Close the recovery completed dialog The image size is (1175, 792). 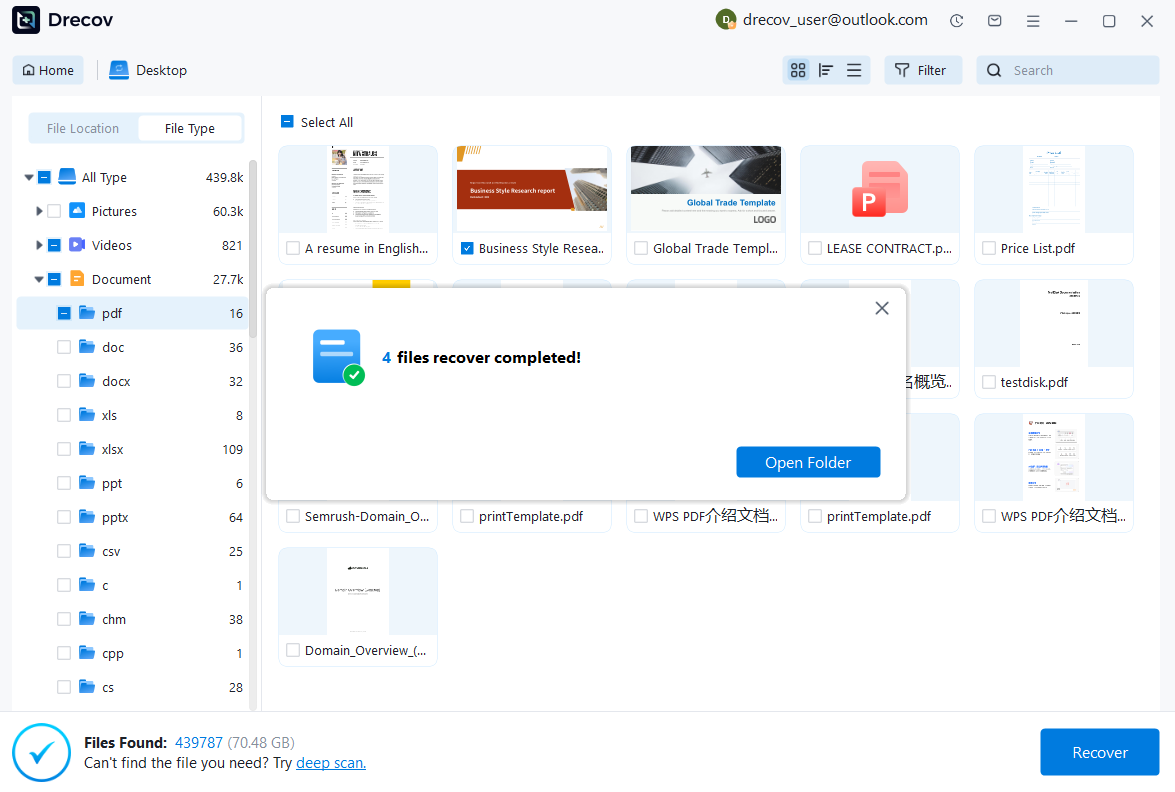(882, 308)
